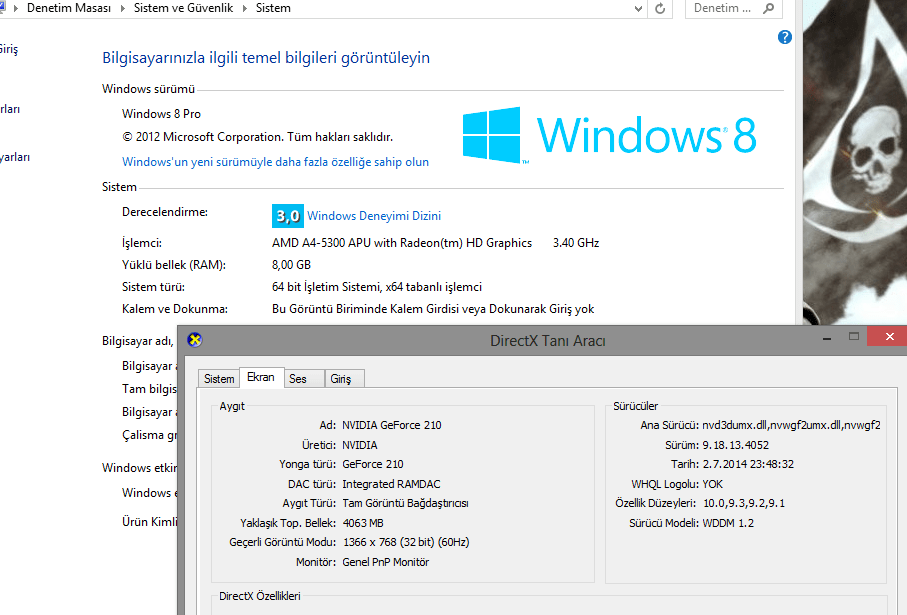Click the 8,00 GB RAM value
The width and height of the screenshot is (907, 615).
(292, 265)
